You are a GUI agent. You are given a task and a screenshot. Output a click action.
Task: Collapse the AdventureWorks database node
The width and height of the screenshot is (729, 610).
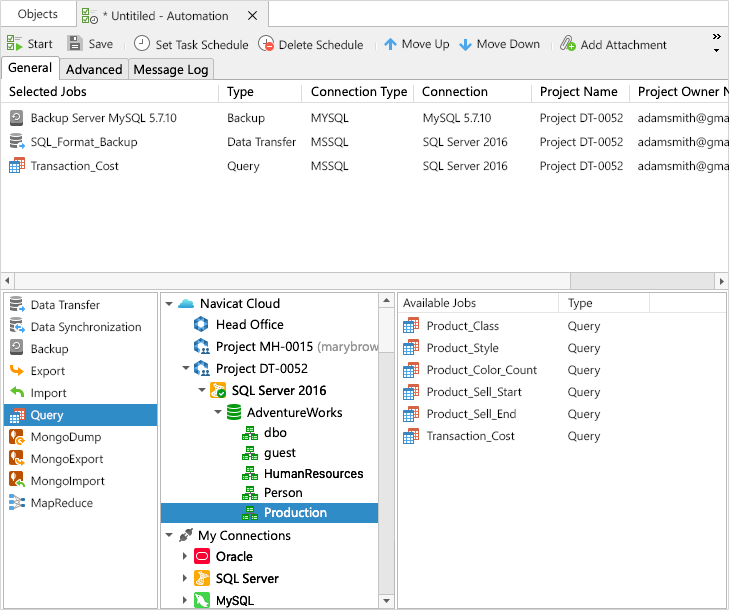(218, 412)
